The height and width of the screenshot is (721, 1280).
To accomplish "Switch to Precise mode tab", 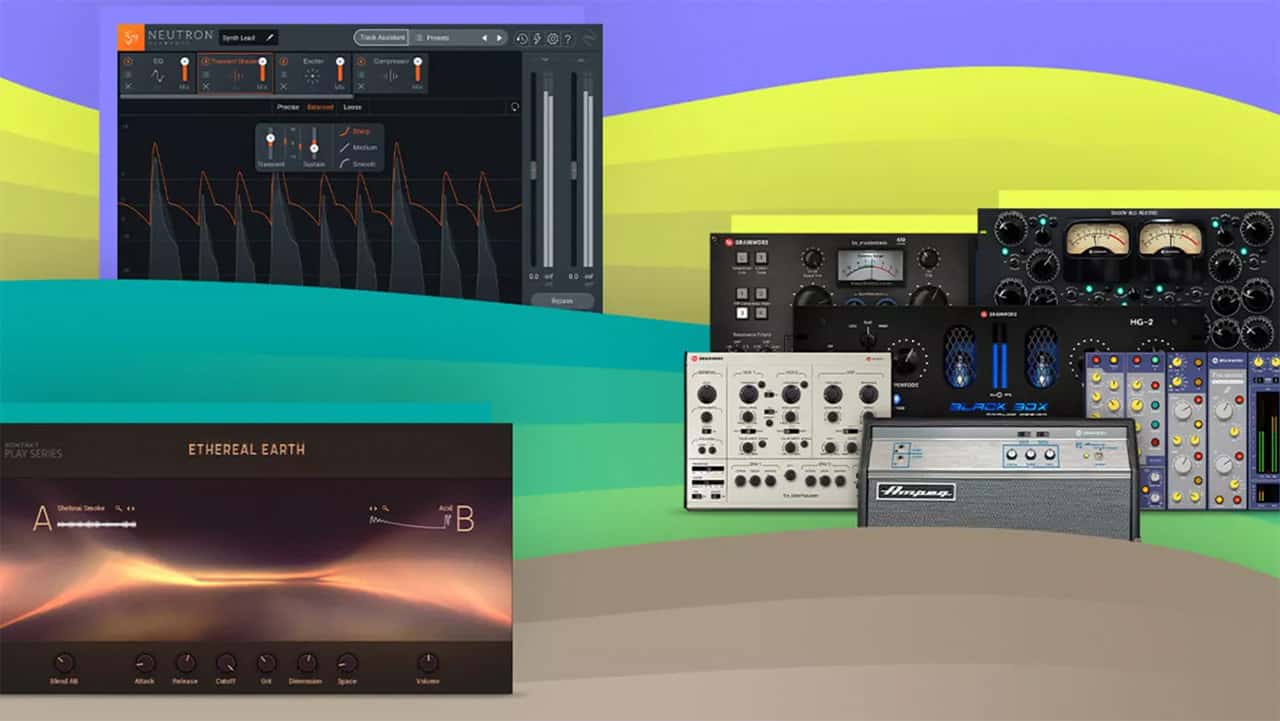I will [x=288, y=107].
